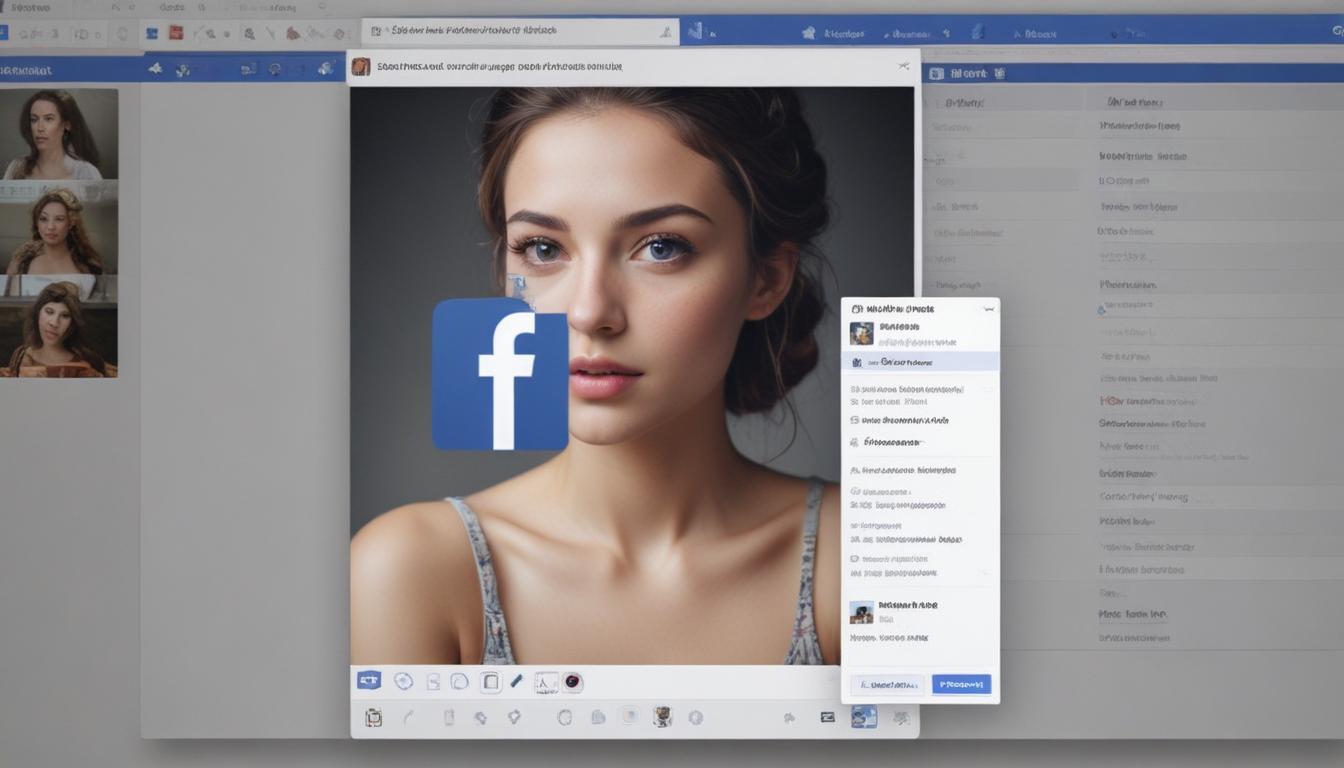Click the red record circle icon
Viewport: 1344px width, 768px height.
pos(573,682)
